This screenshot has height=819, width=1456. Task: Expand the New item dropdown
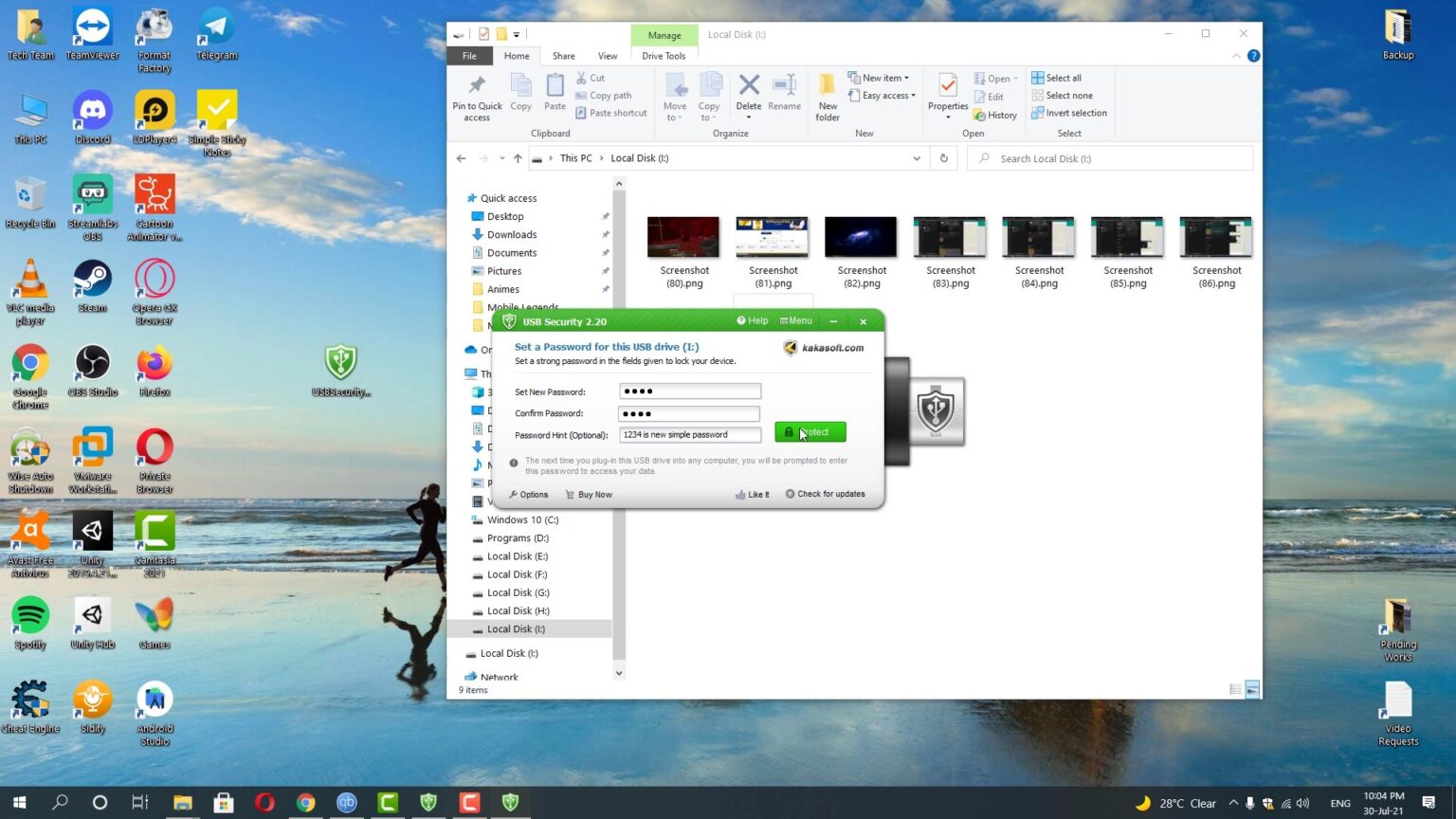(884, 78)
